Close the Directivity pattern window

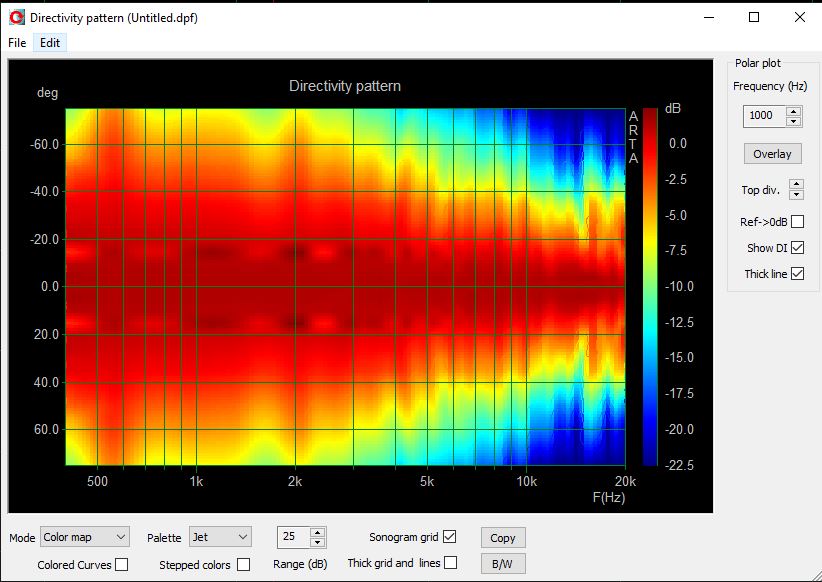799,17
